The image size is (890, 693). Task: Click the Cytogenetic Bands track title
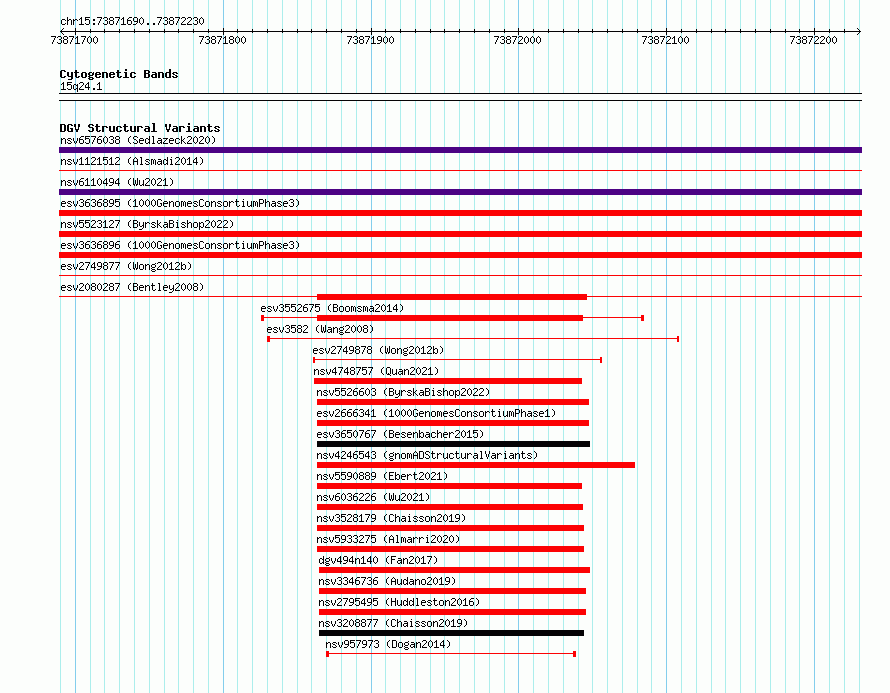(119, 74)
